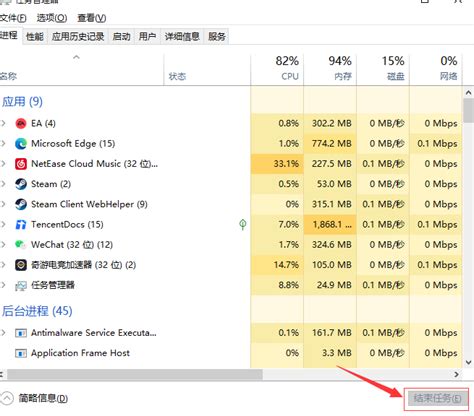Click the horizontal scrollbar thumb

click(135, 374)
